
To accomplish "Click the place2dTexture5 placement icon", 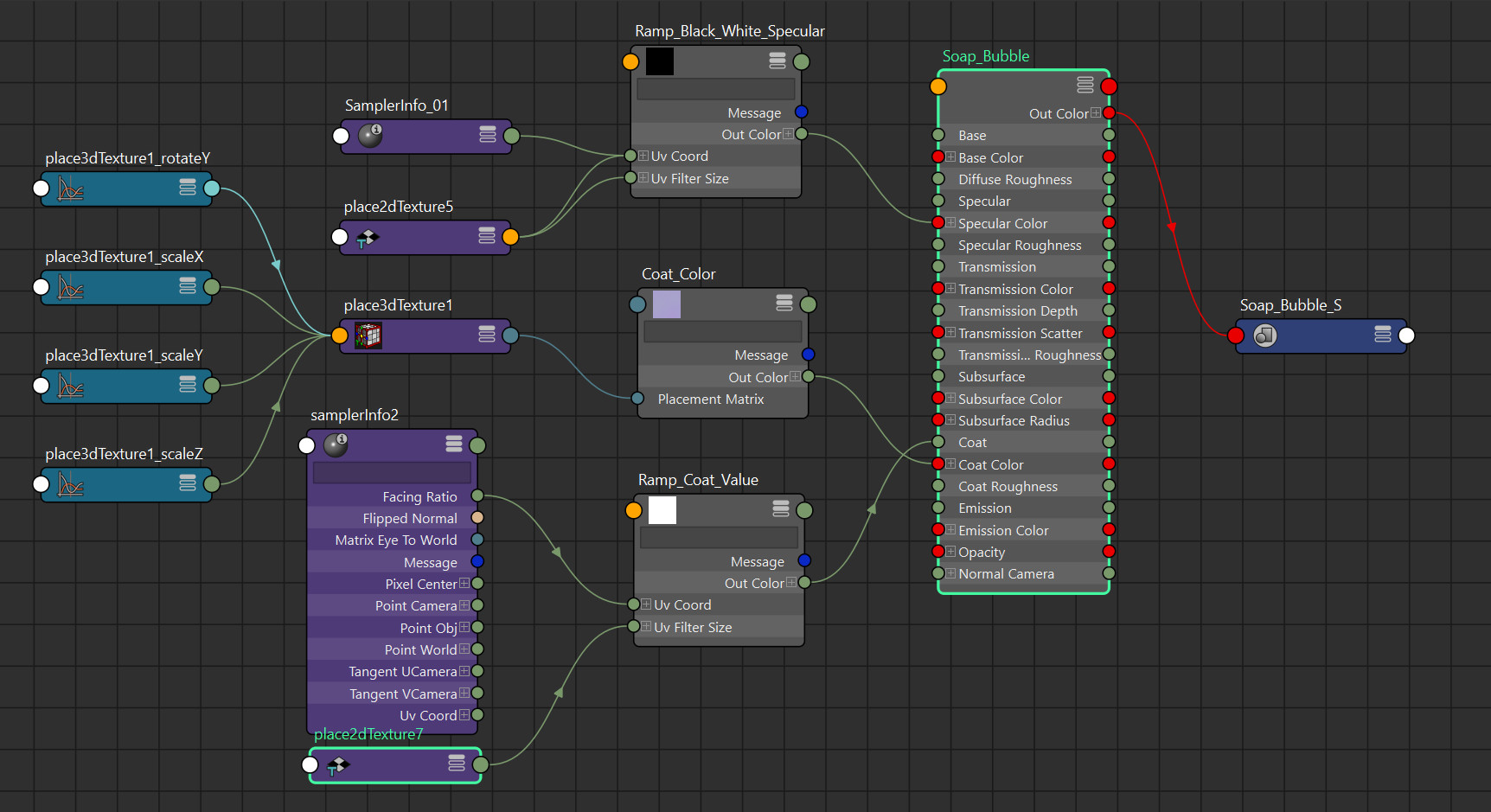I will click(367, 236).
